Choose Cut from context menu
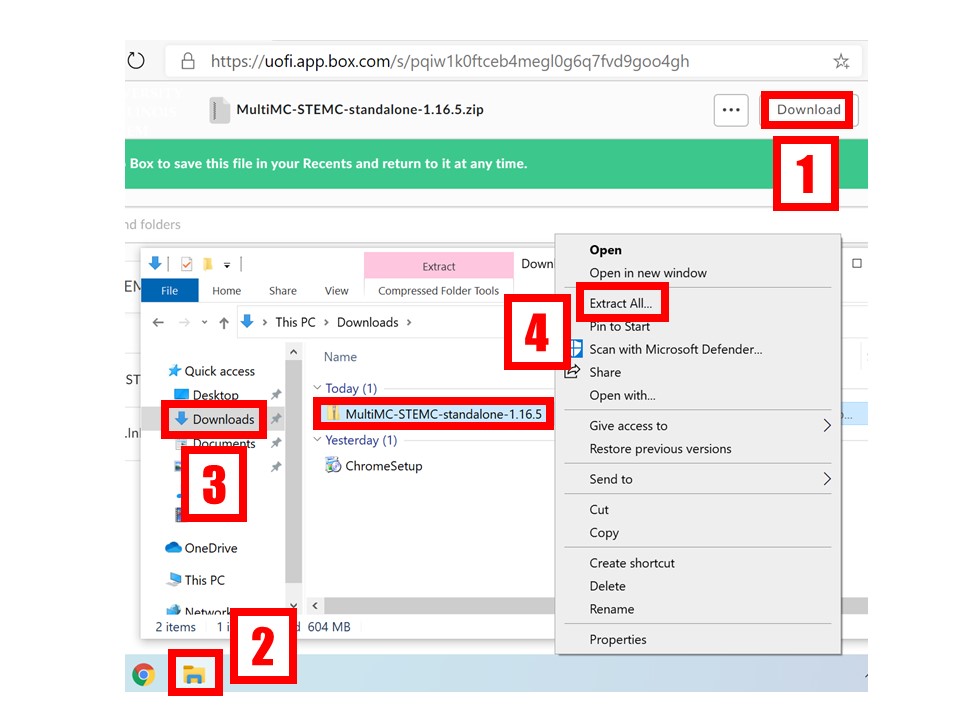The height and width of the screenshot is (720, 960). tap(599, 509)
